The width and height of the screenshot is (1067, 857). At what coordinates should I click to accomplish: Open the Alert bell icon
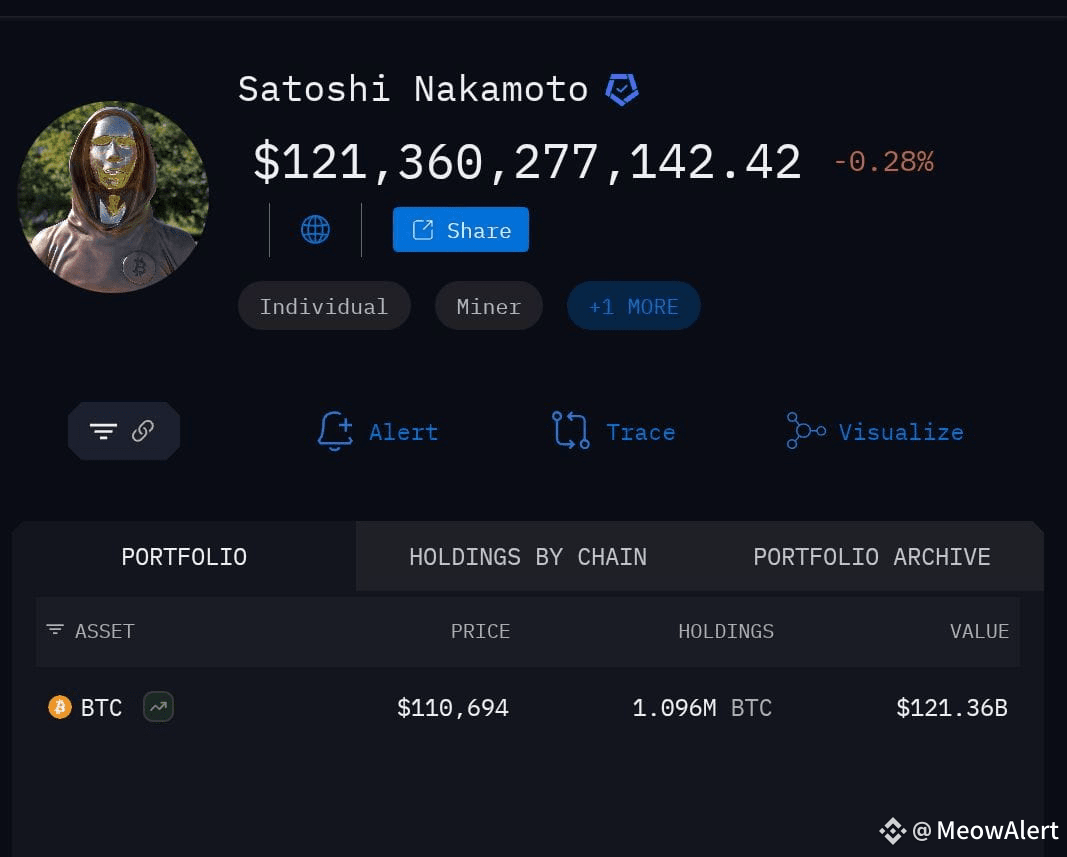(x=336, y=431)
